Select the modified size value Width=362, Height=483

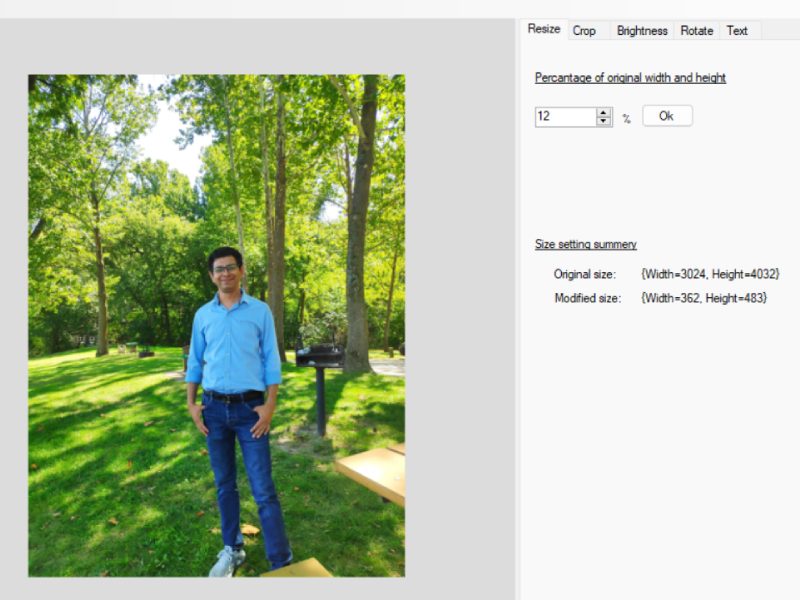coord(703,298)
